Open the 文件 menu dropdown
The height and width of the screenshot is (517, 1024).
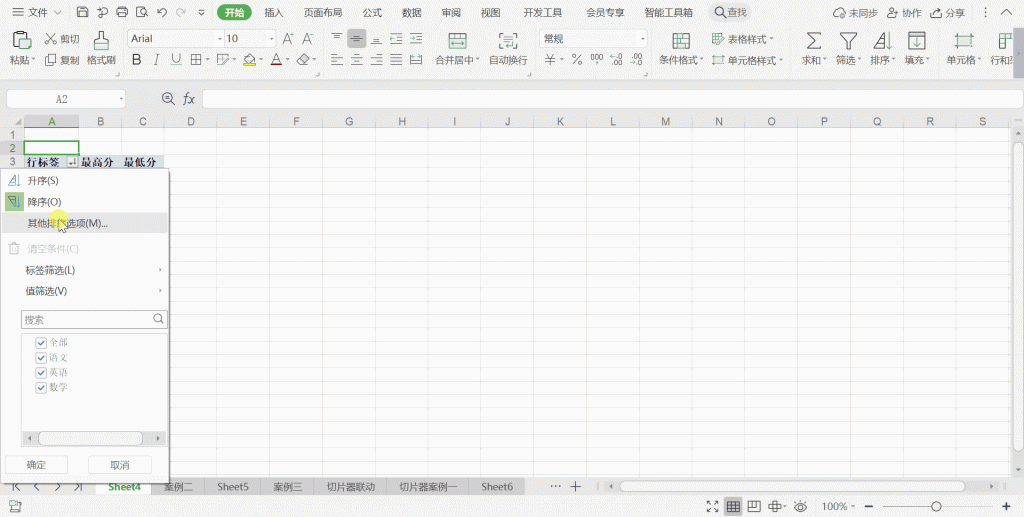point(37,12)
